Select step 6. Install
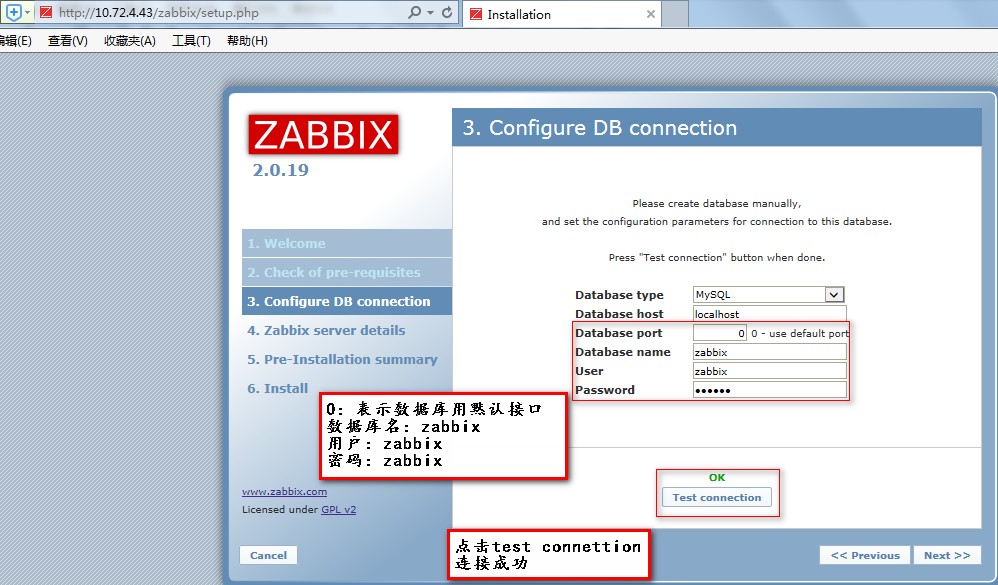 (x=278, y=388)
